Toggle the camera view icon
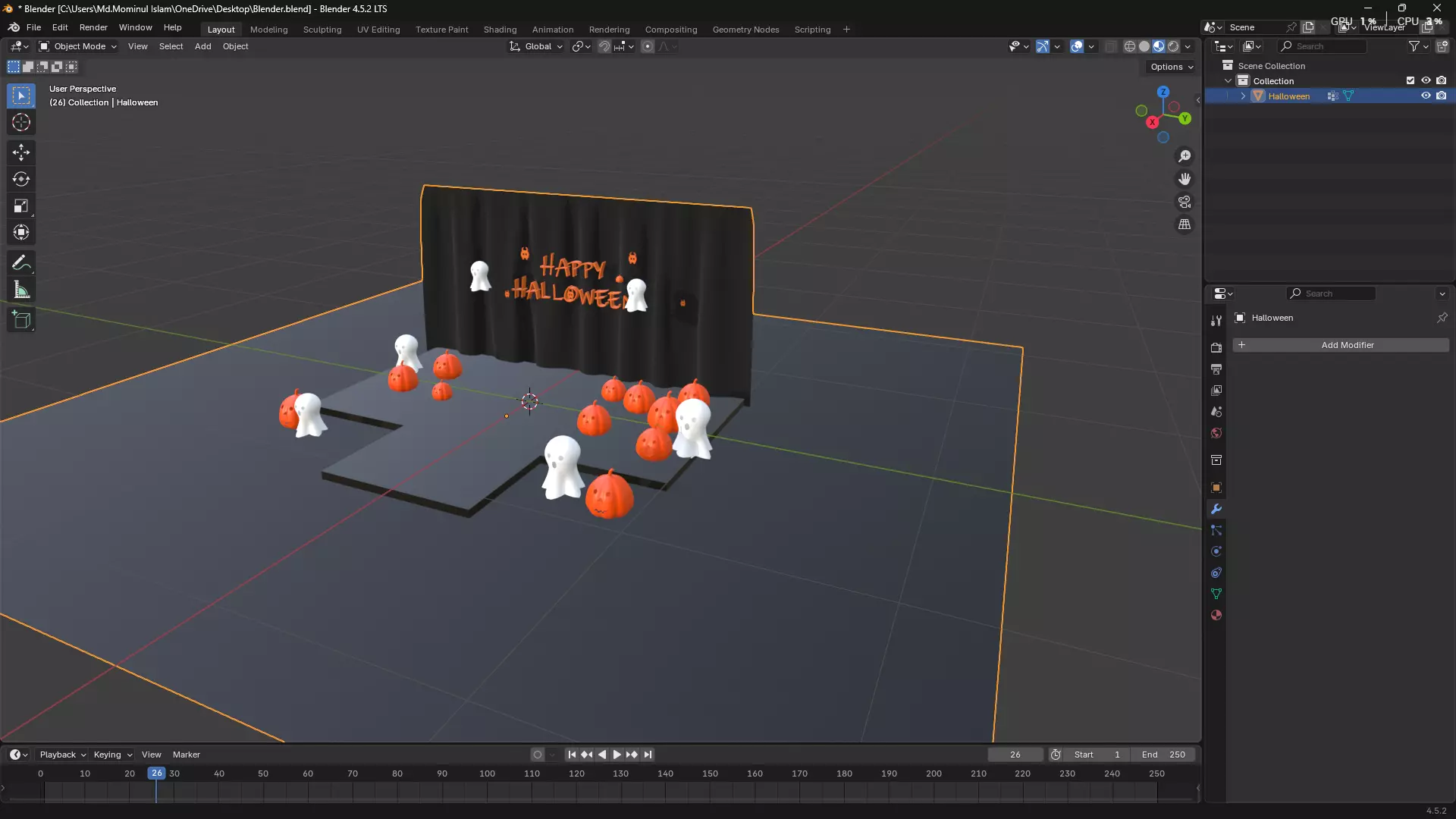 [x=1185, y=202]
